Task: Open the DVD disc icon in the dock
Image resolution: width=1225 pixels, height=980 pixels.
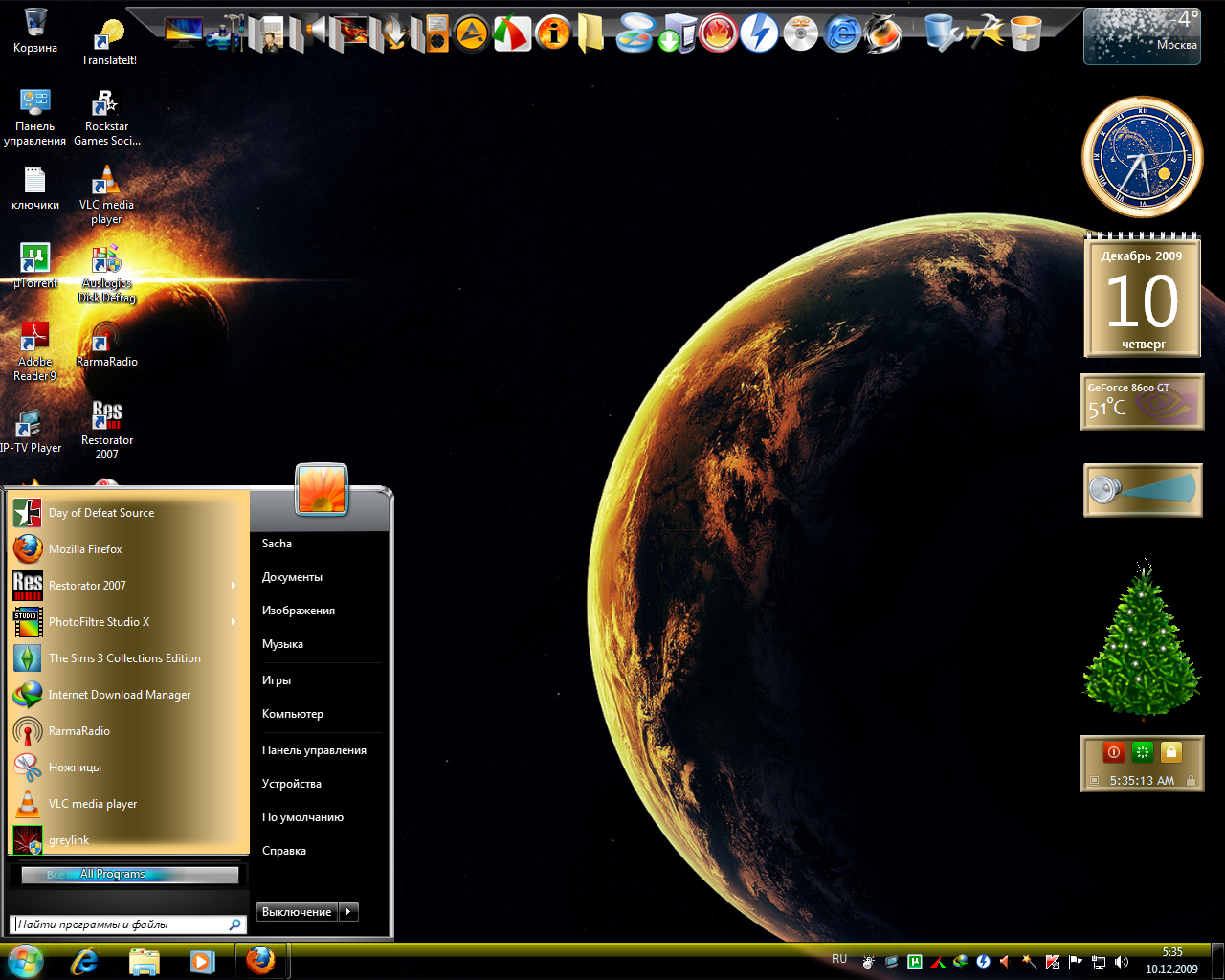Action: coord(800,34)
